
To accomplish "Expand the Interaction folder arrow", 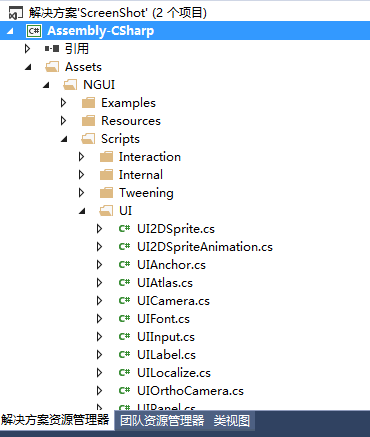I will click(81, 157).
